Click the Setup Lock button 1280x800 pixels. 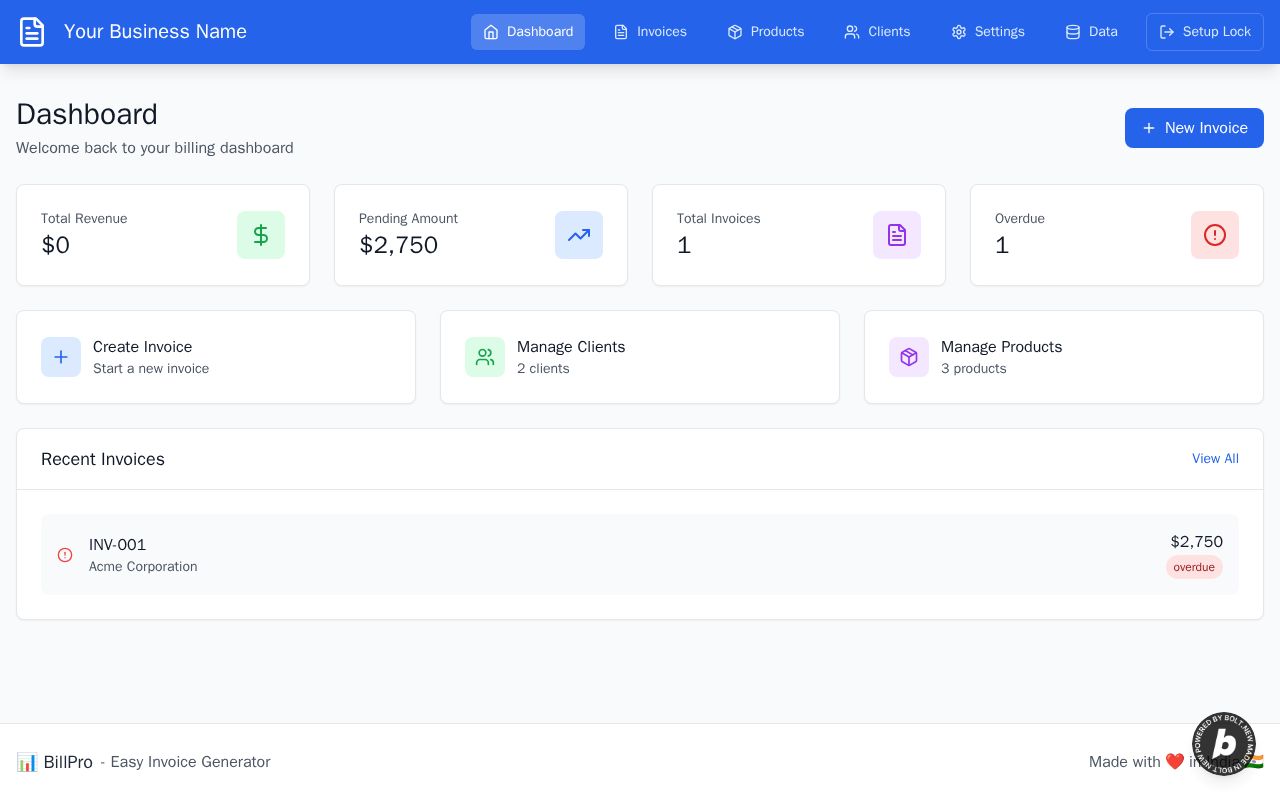pyautogui.click(x=1205, y=32)
